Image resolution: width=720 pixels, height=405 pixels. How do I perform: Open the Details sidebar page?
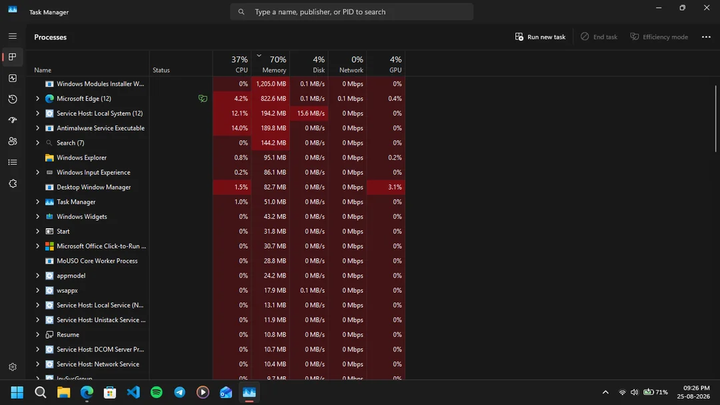point(12,162)
